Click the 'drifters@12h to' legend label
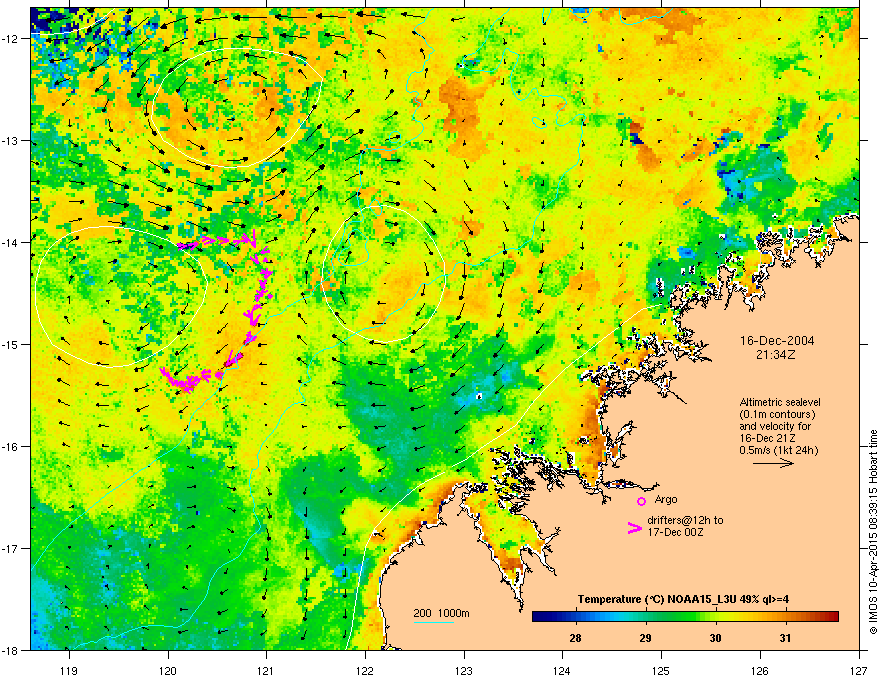This screenshot has width=880, height=680. (x=685, y=521)
